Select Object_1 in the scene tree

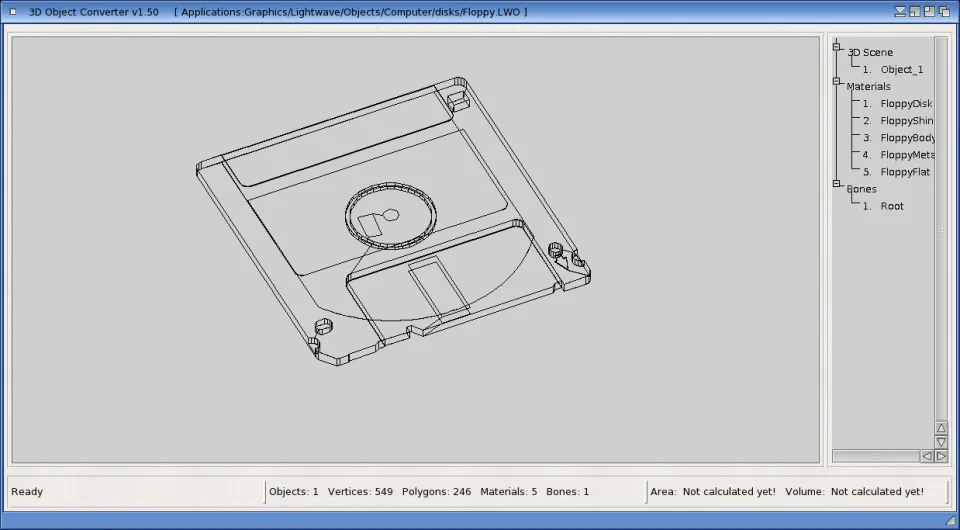click(x=901, y=70)
